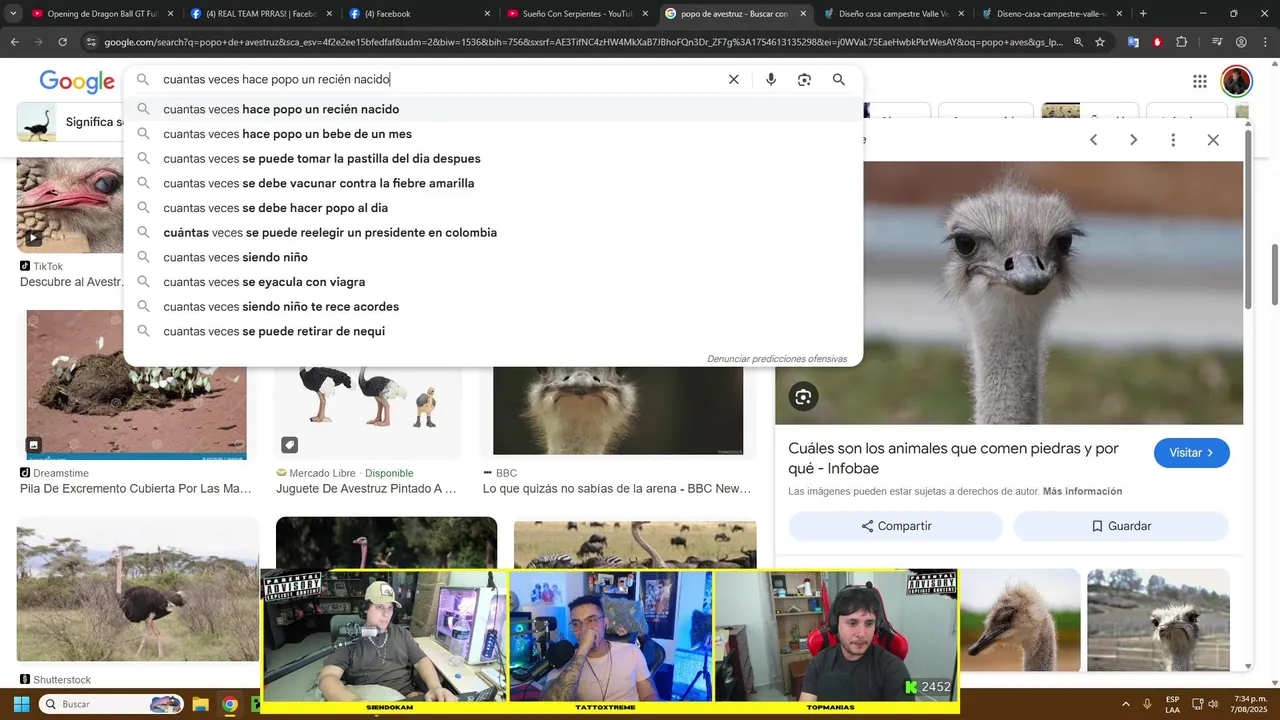This screenshot has height=720, width=1280.
Task: Select suggestion 'vacunar contra la fiebre amarilla'
Action: pyautogui.click(x=493, y=183)
